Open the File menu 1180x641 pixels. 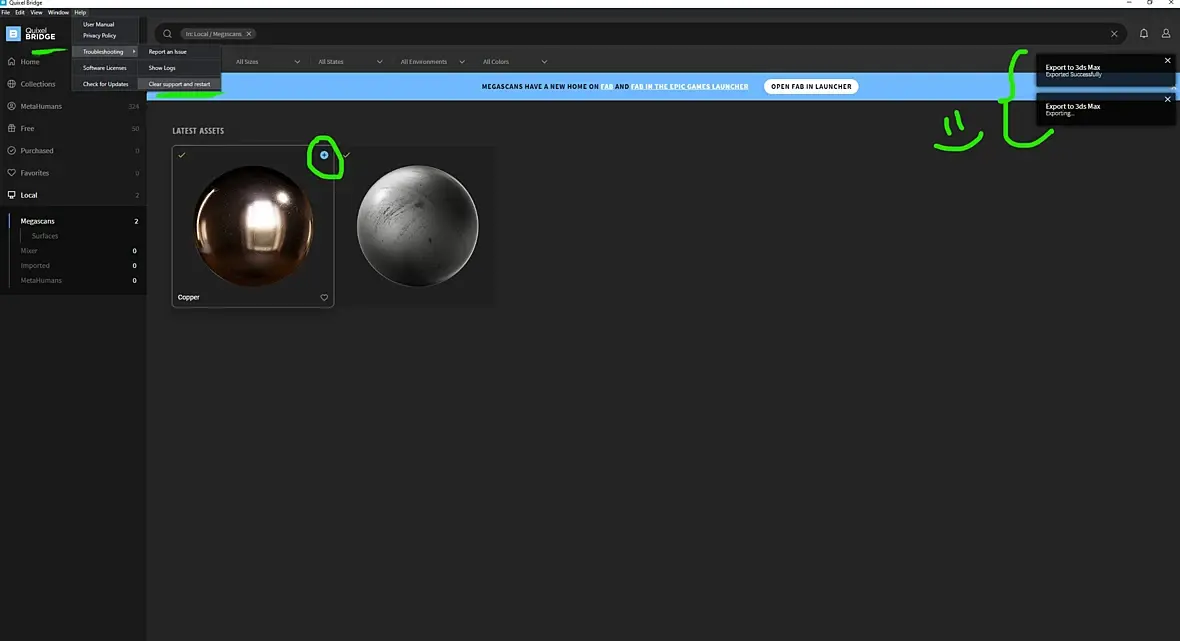[x=5, y=13]
